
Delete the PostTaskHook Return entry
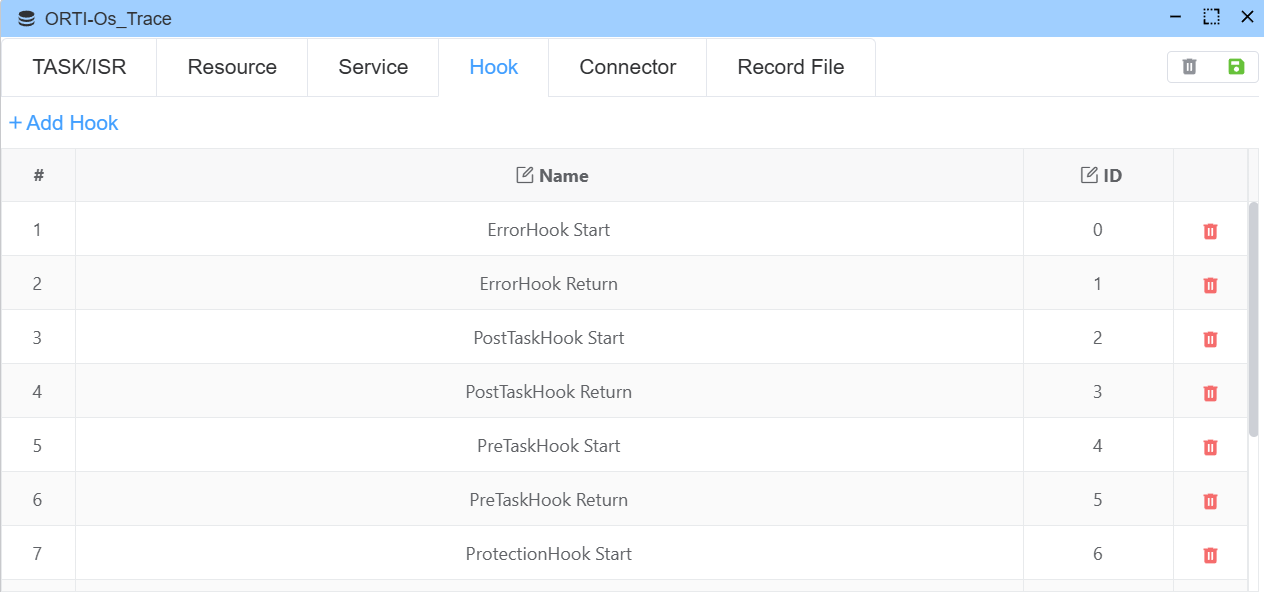1210,393
